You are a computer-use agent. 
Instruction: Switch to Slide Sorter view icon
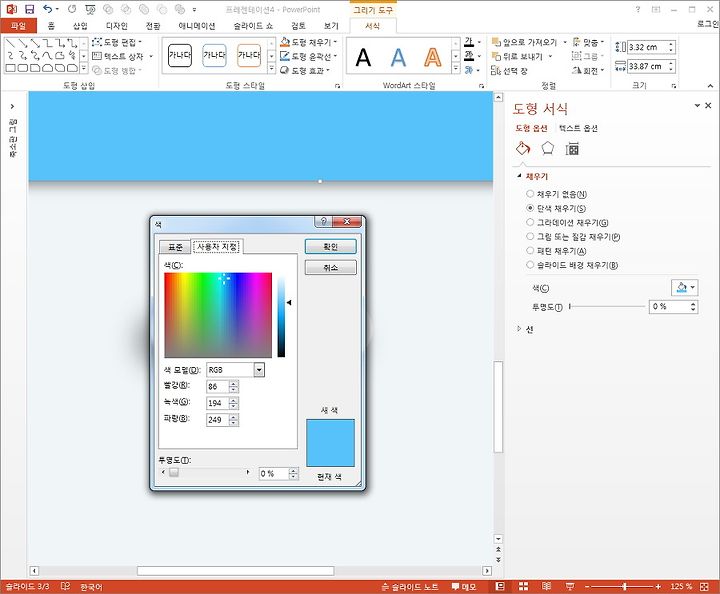click(523, 586)
